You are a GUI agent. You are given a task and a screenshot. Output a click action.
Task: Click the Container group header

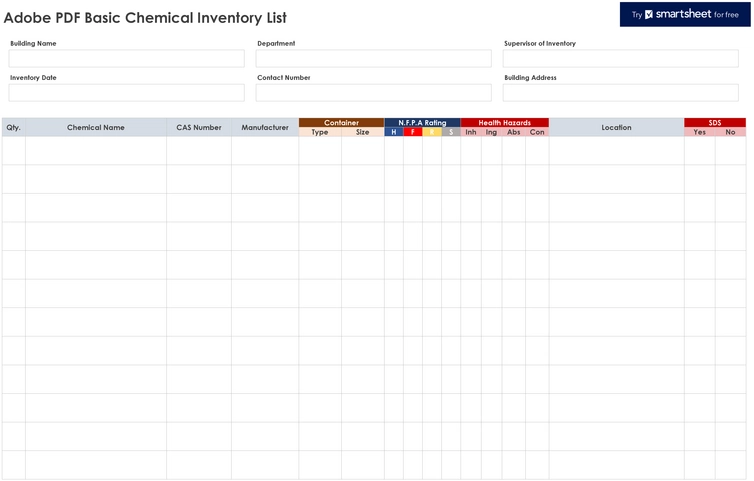coord(341,123)
